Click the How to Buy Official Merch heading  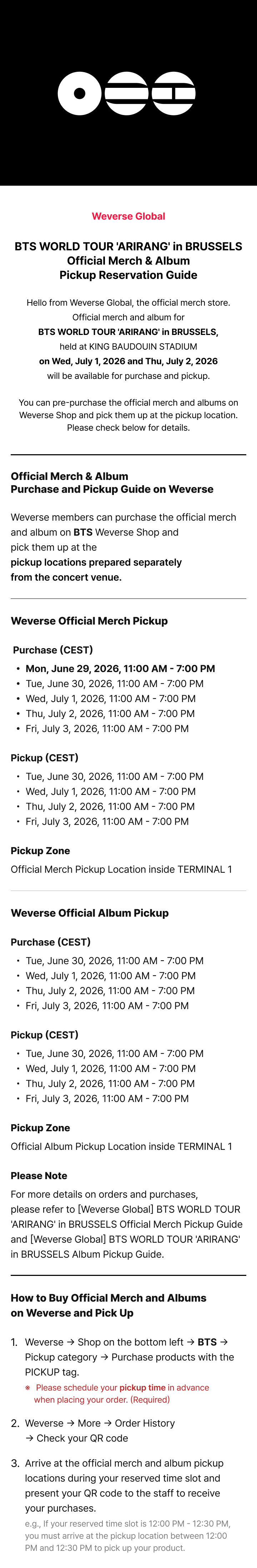[109, 1305]
